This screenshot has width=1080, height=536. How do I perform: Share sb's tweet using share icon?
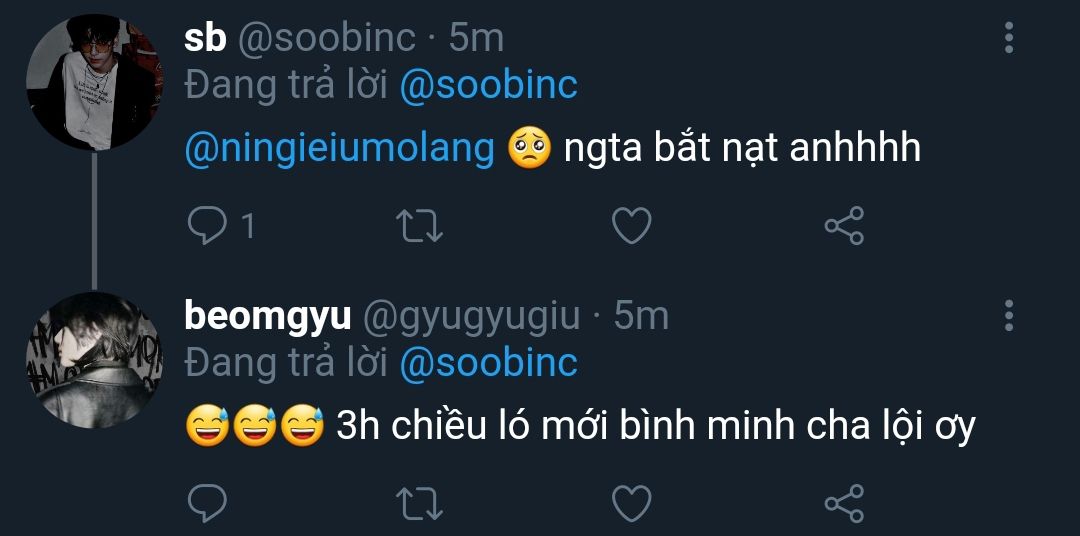[x=843, y=227]
